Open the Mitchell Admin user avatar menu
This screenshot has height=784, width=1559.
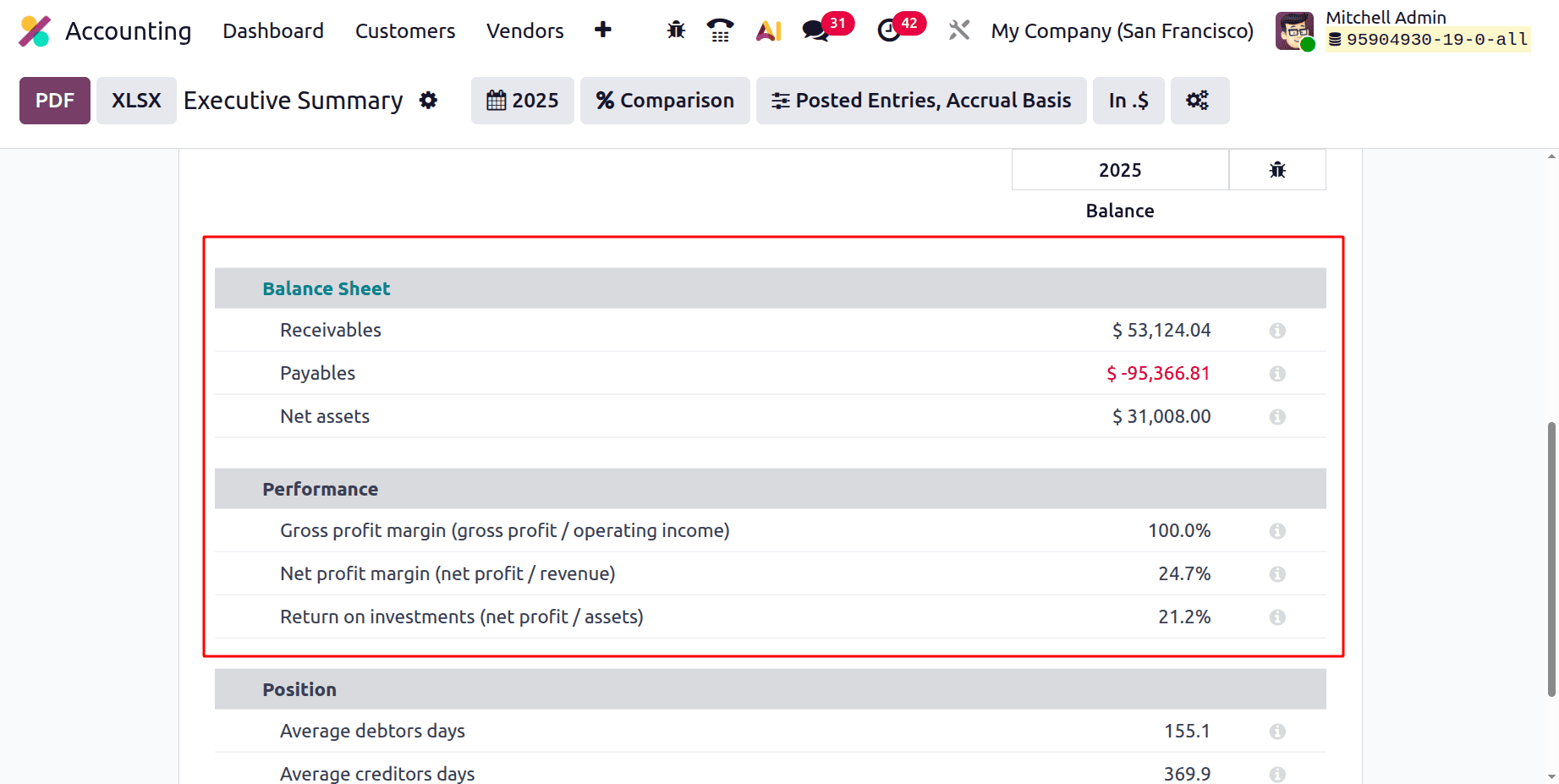pyautogui.click(x=1293, y=30)
